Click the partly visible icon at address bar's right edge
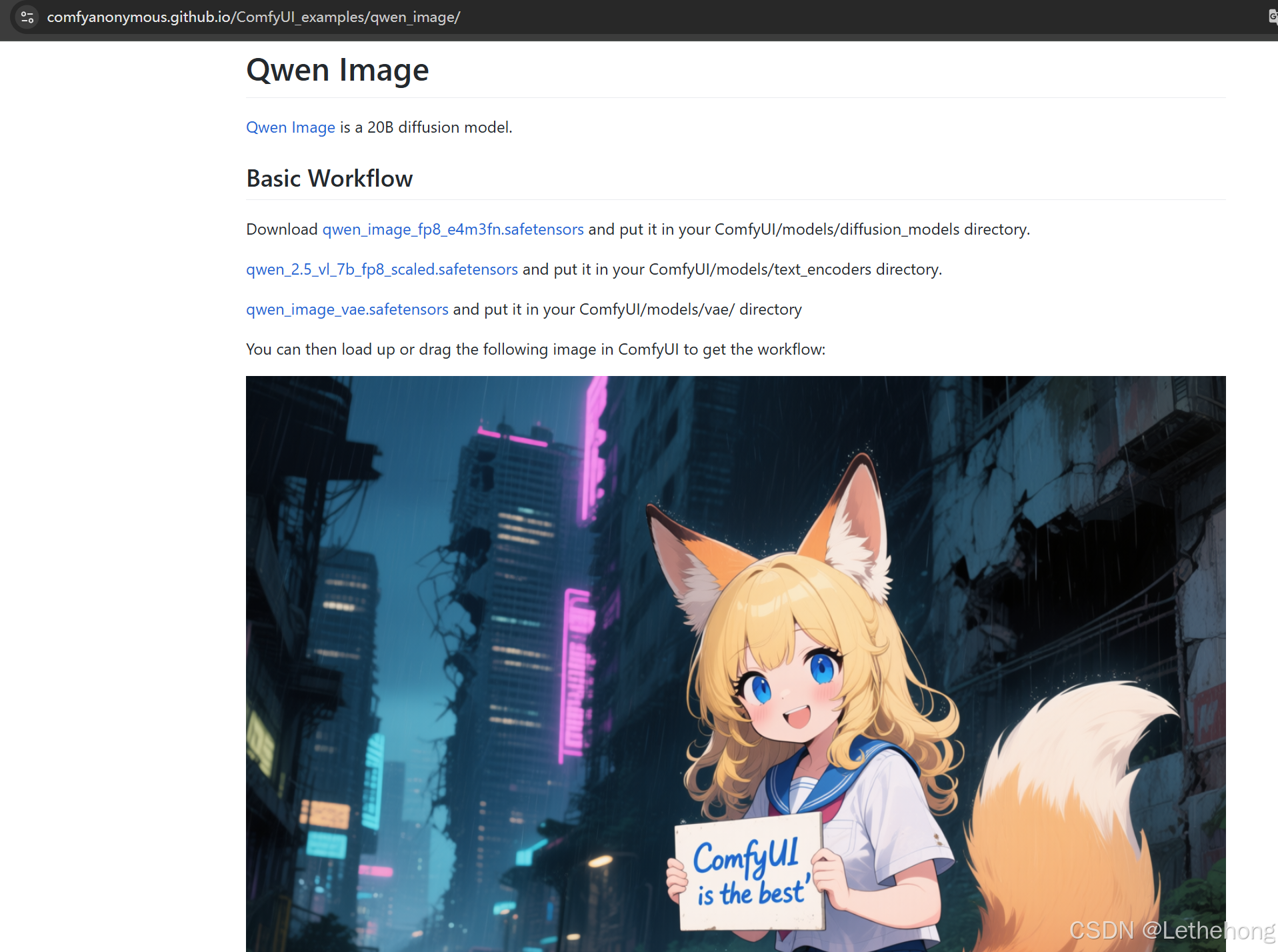 [1273, 17]
